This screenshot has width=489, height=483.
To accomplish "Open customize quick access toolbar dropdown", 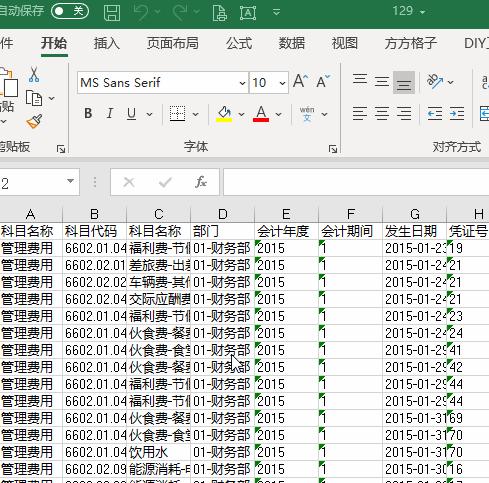I will pos(276,12).
